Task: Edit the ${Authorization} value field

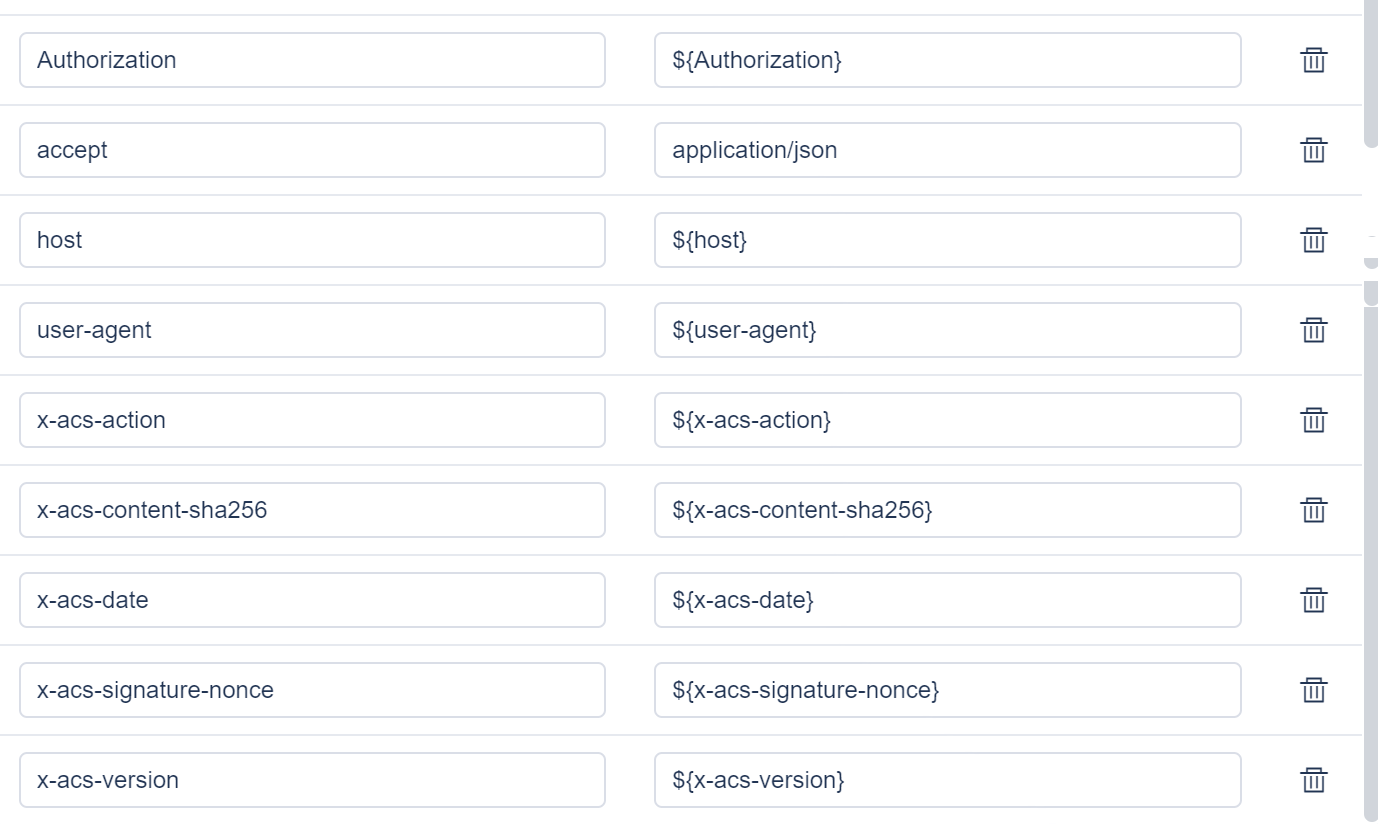Action: click(947, 60)
